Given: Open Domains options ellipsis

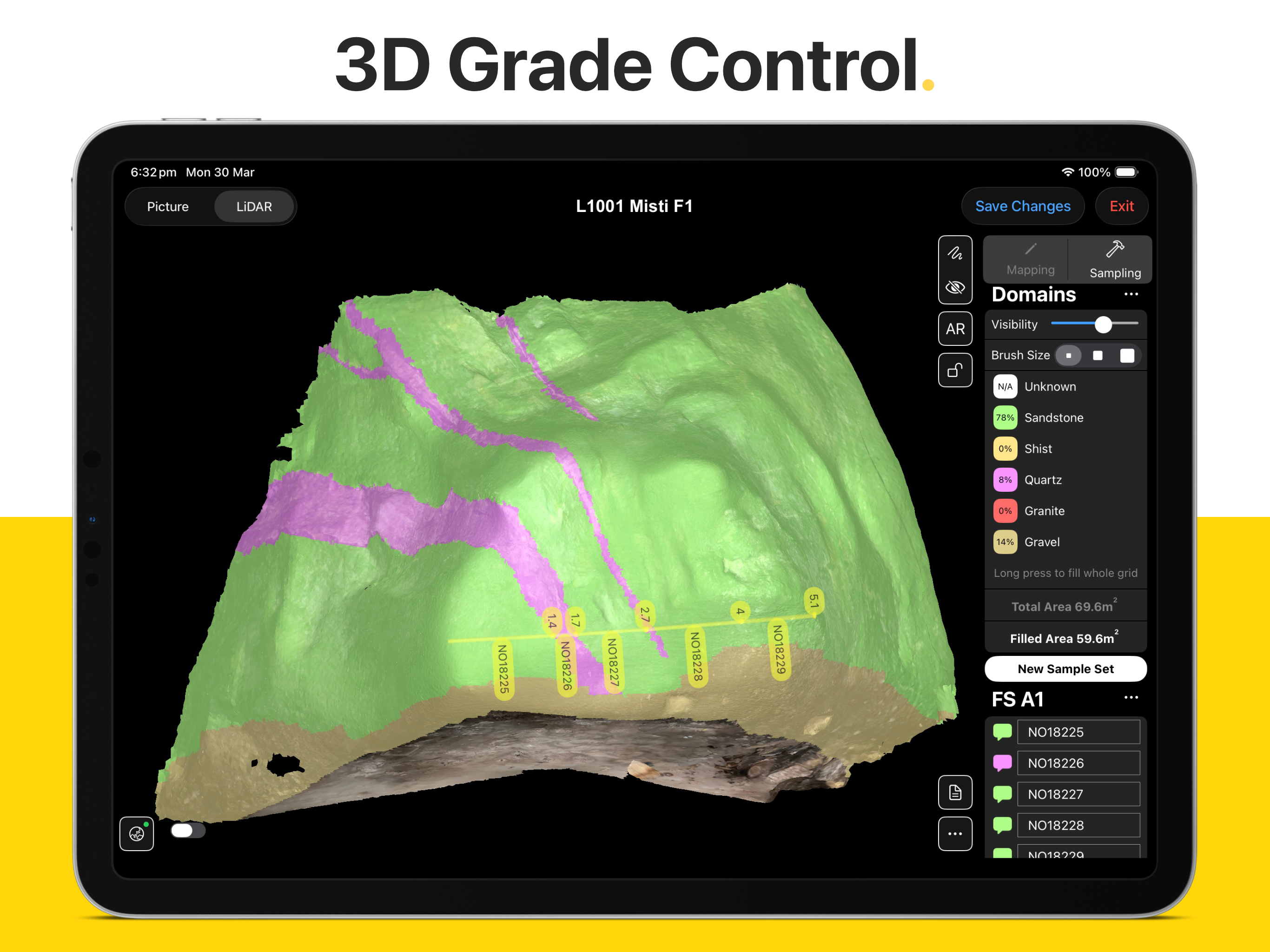Looking at the screenshot, I should point(1131,294).
